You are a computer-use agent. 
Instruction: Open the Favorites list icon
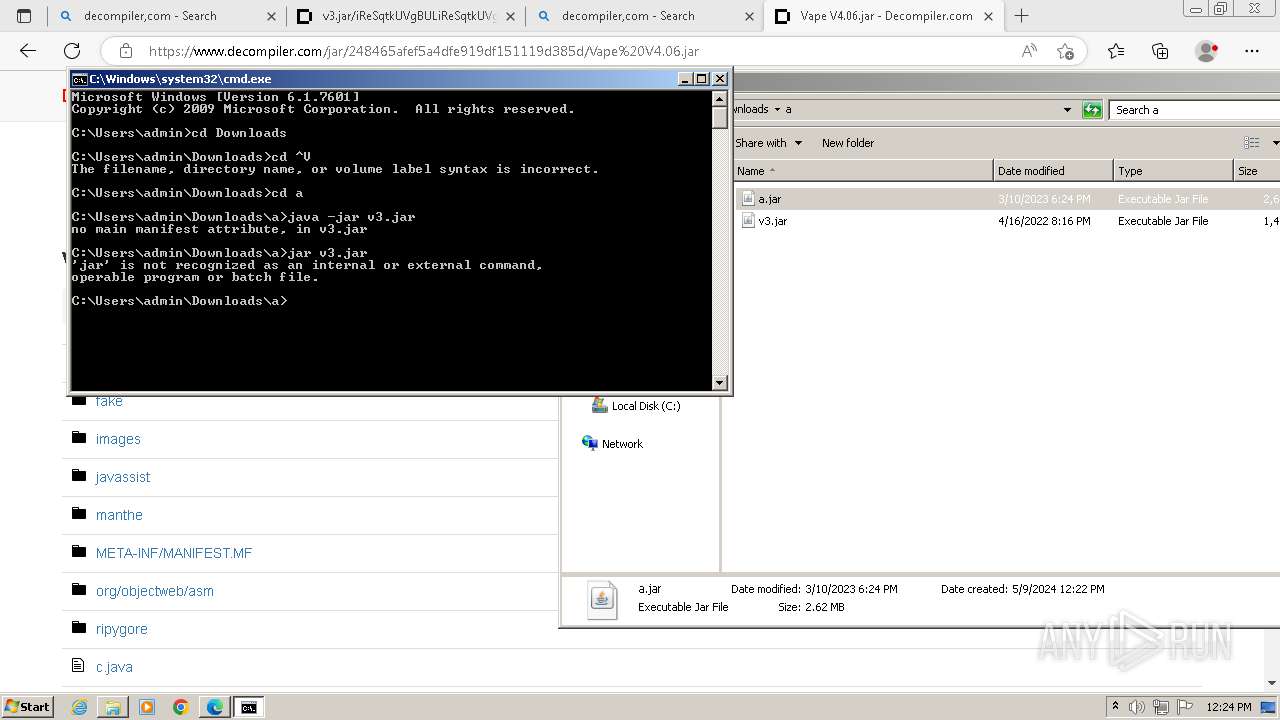click(1116, 51)
